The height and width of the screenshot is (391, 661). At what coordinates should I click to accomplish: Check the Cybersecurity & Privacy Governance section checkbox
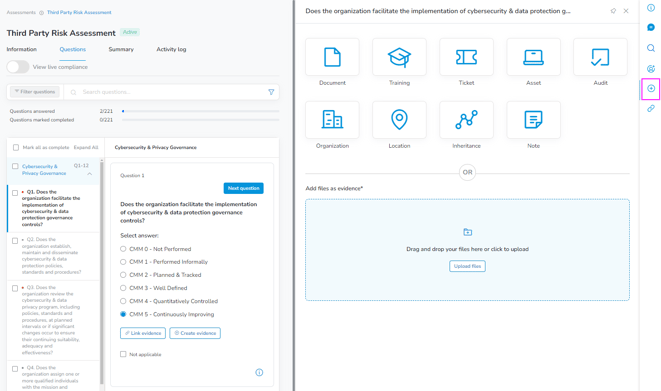coord(15,166)
